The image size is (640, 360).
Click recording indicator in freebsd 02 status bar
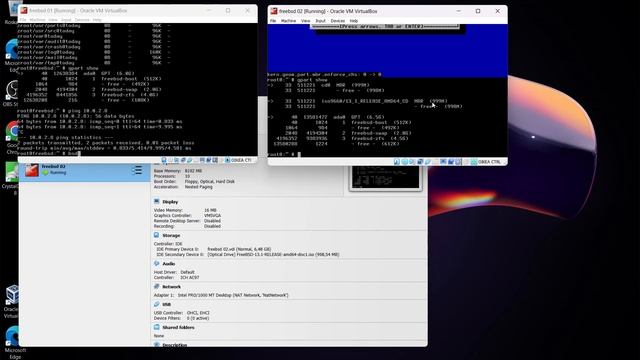pyautogui.click(x=451, y=162)
